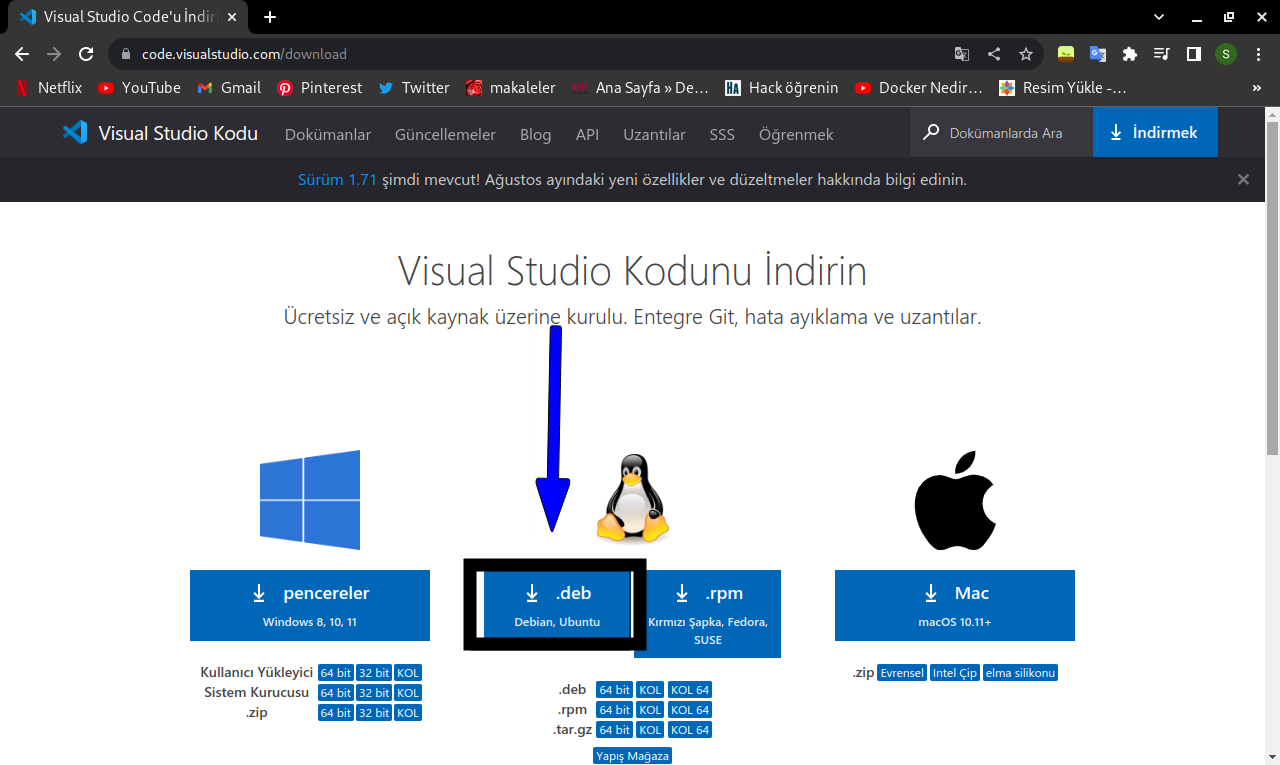The width and height of the screenshot is (1280, 765).
Task: Select Sistem Kurucusu KOL badge
Action: 408,693
